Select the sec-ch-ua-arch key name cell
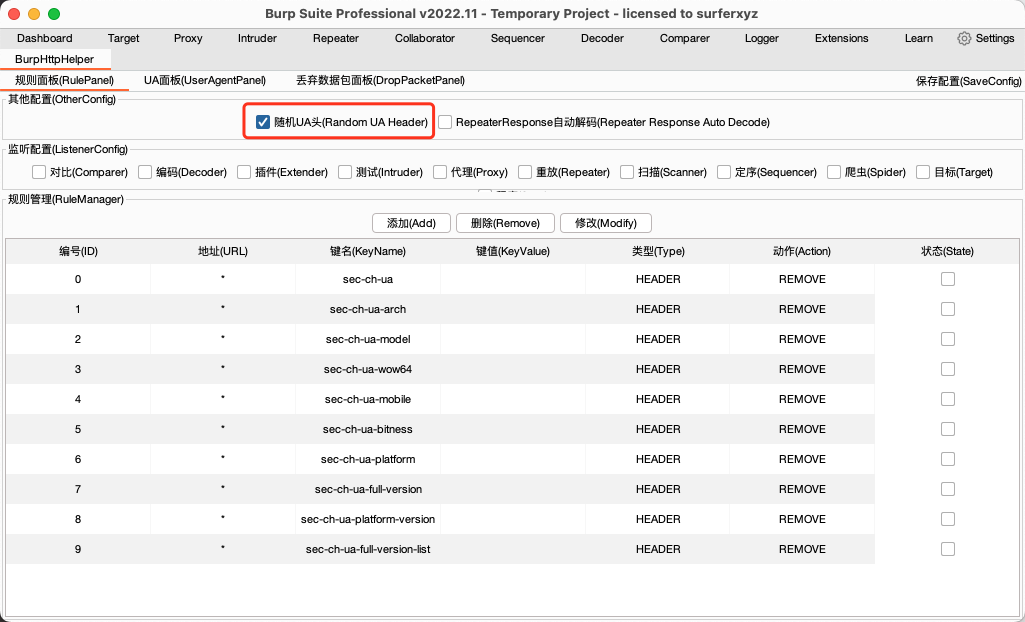The image size is (1025, 622). click(x=368, y=309)
